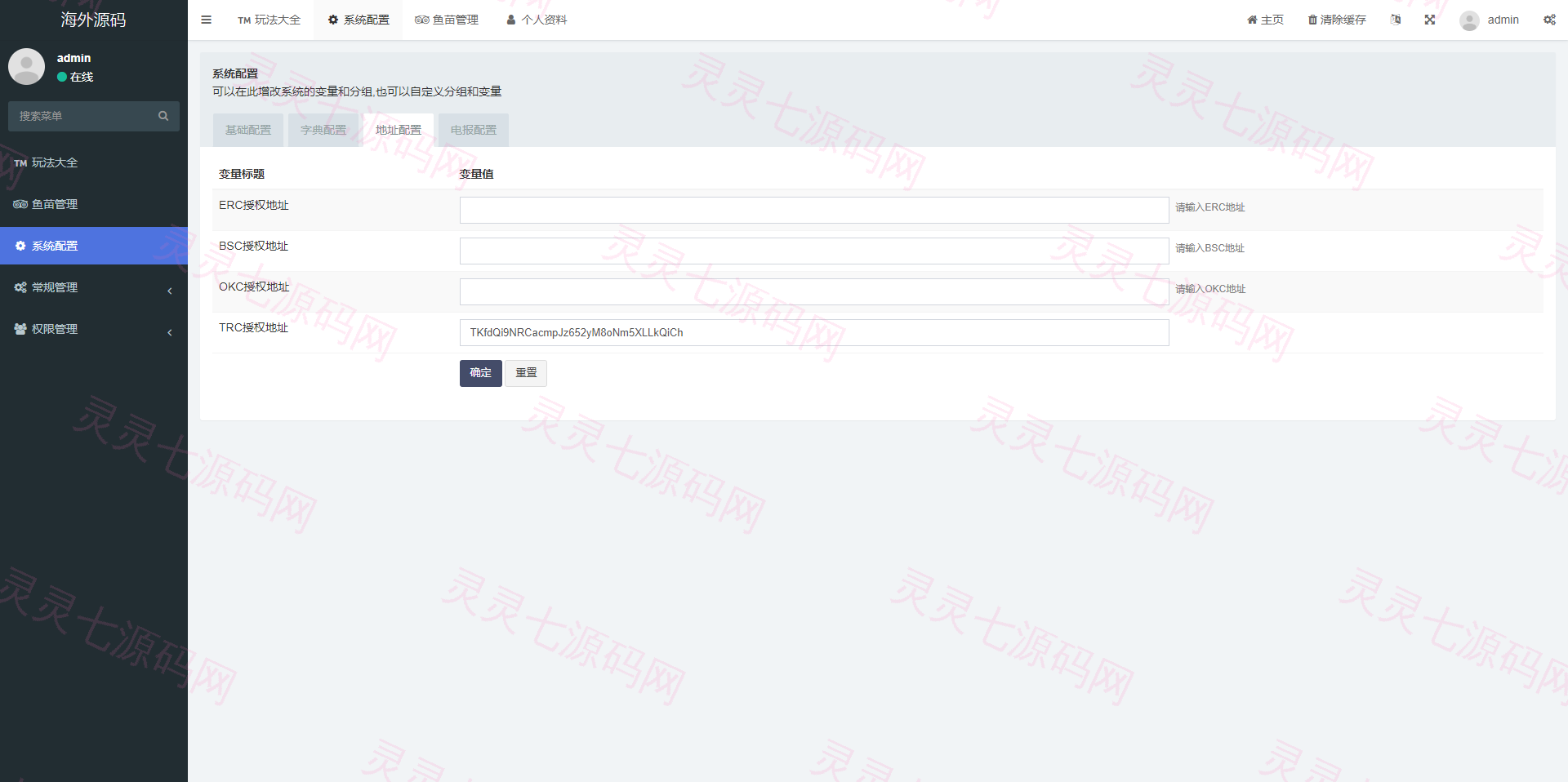The height and width of the screenshot is (782, 1568).
Task: Go to 主页 home link
Action: tap(1265, 20)
